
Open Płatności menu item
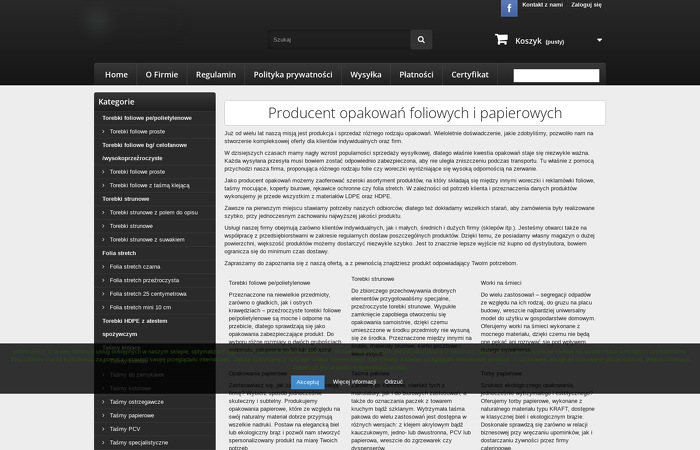click(x=416, y=75)
